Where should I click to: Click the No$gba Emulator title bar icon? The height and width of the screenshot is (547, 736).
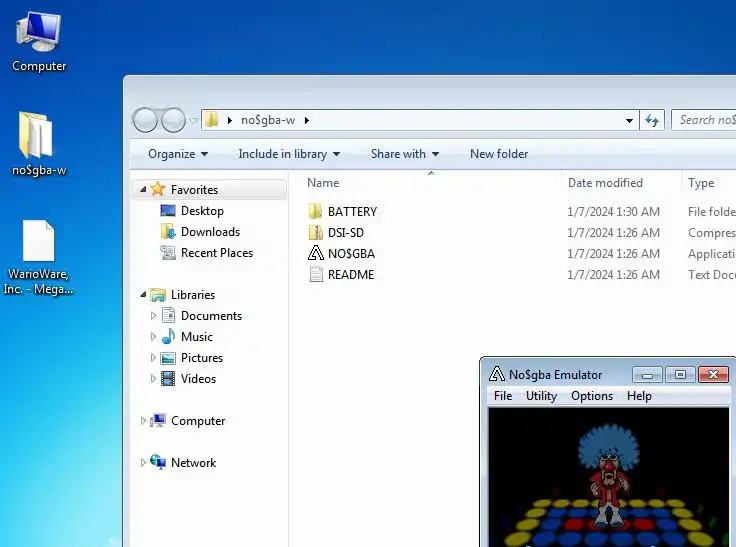(497, 374)
